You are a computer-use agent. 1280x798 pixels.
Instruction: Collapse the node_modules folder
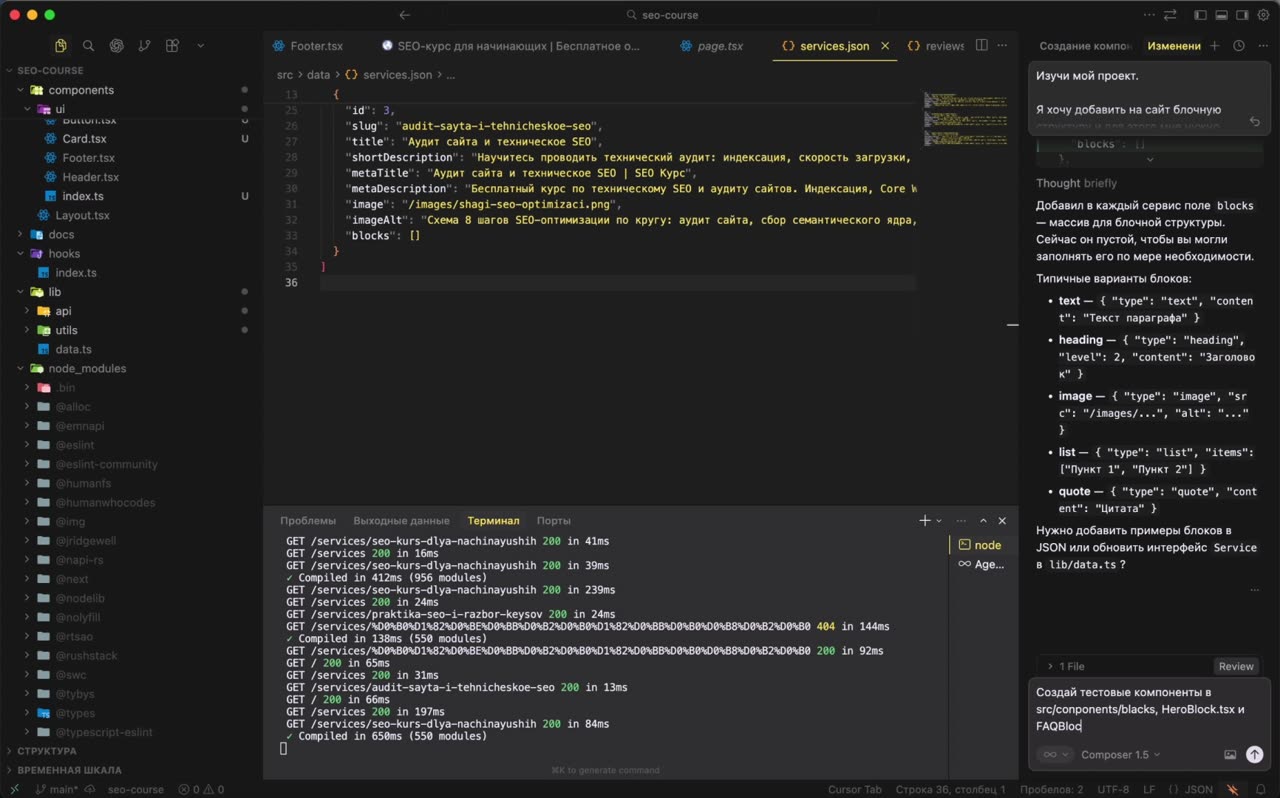point(87,368)
